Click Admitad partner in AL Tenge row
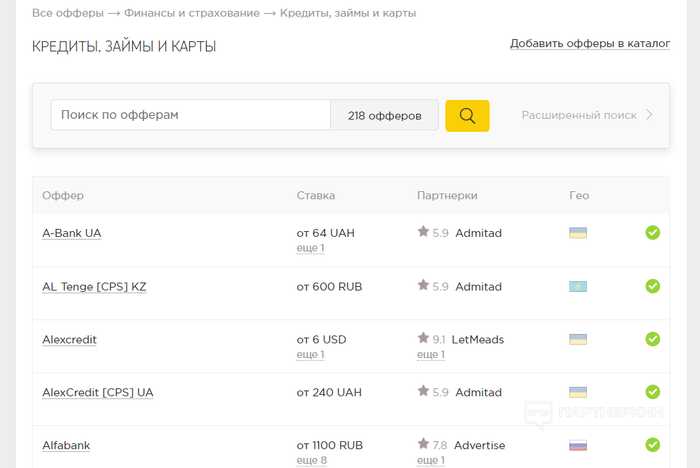The height and width of the screenshot is (468, 700). coord(479,287)
